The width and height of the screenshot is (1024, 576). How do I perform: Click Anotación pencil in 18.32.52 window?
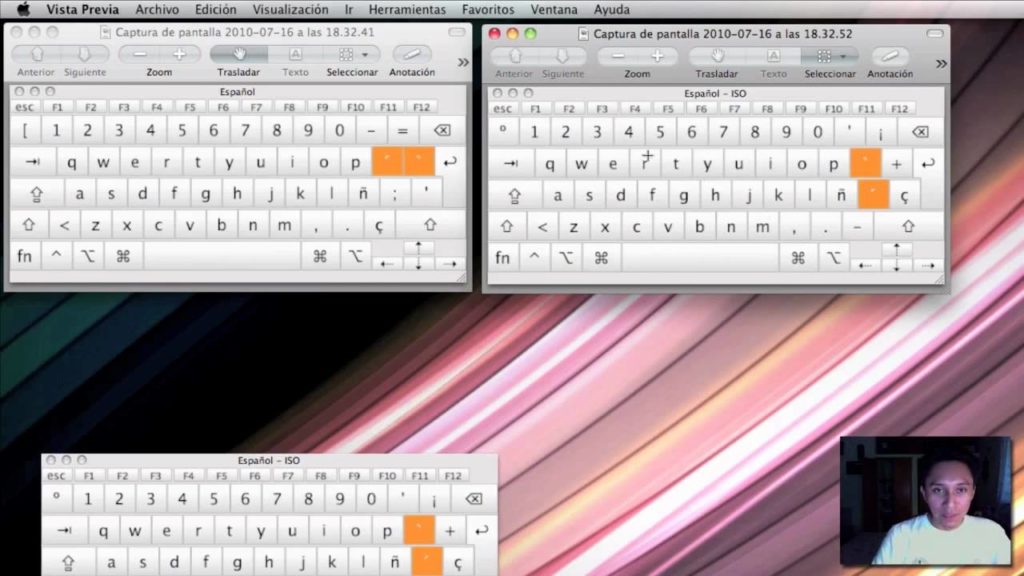click(x=889, y=56)
